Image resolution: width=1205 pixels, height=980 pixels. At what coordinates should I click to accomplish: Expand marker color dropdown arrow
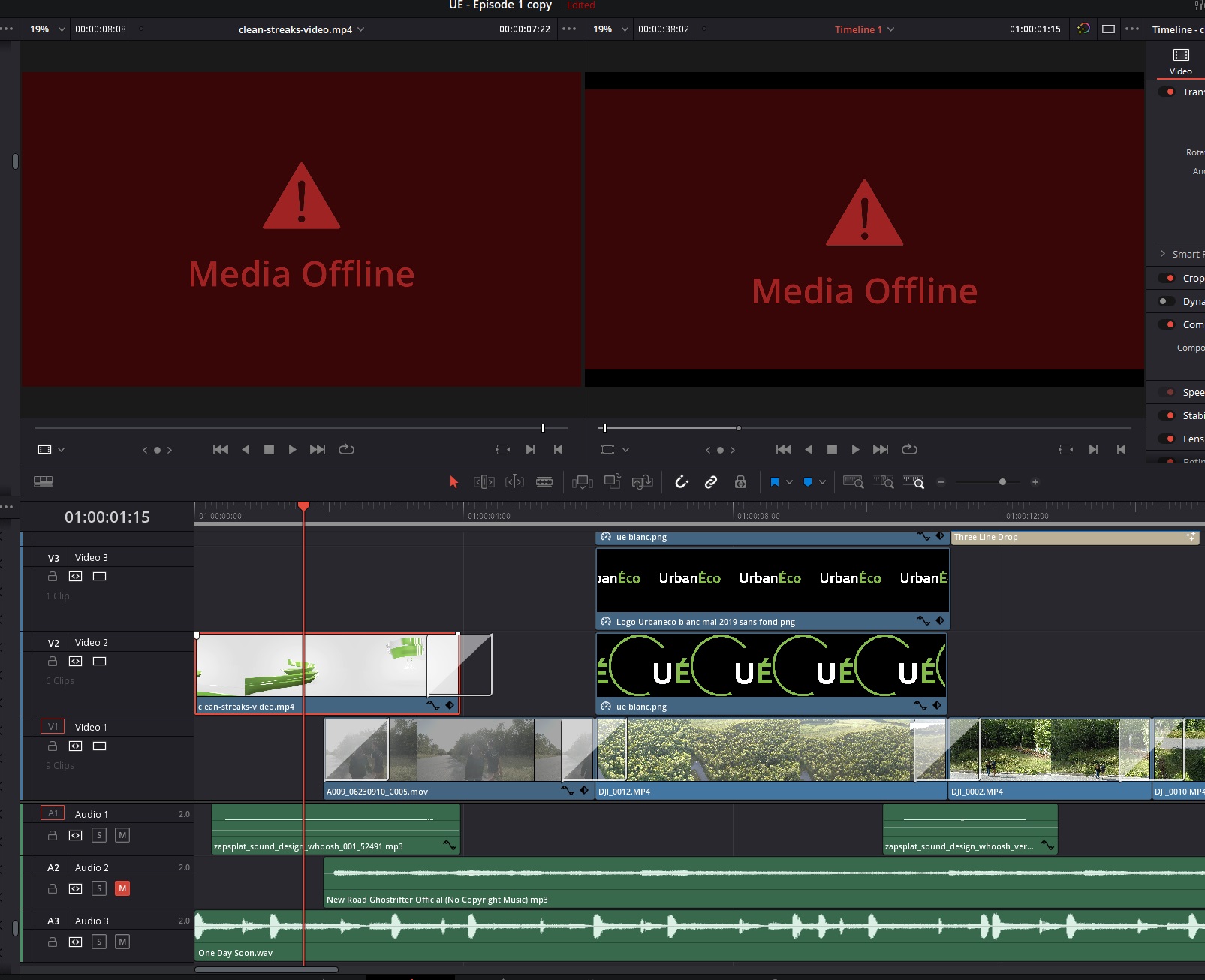(822, 482)
